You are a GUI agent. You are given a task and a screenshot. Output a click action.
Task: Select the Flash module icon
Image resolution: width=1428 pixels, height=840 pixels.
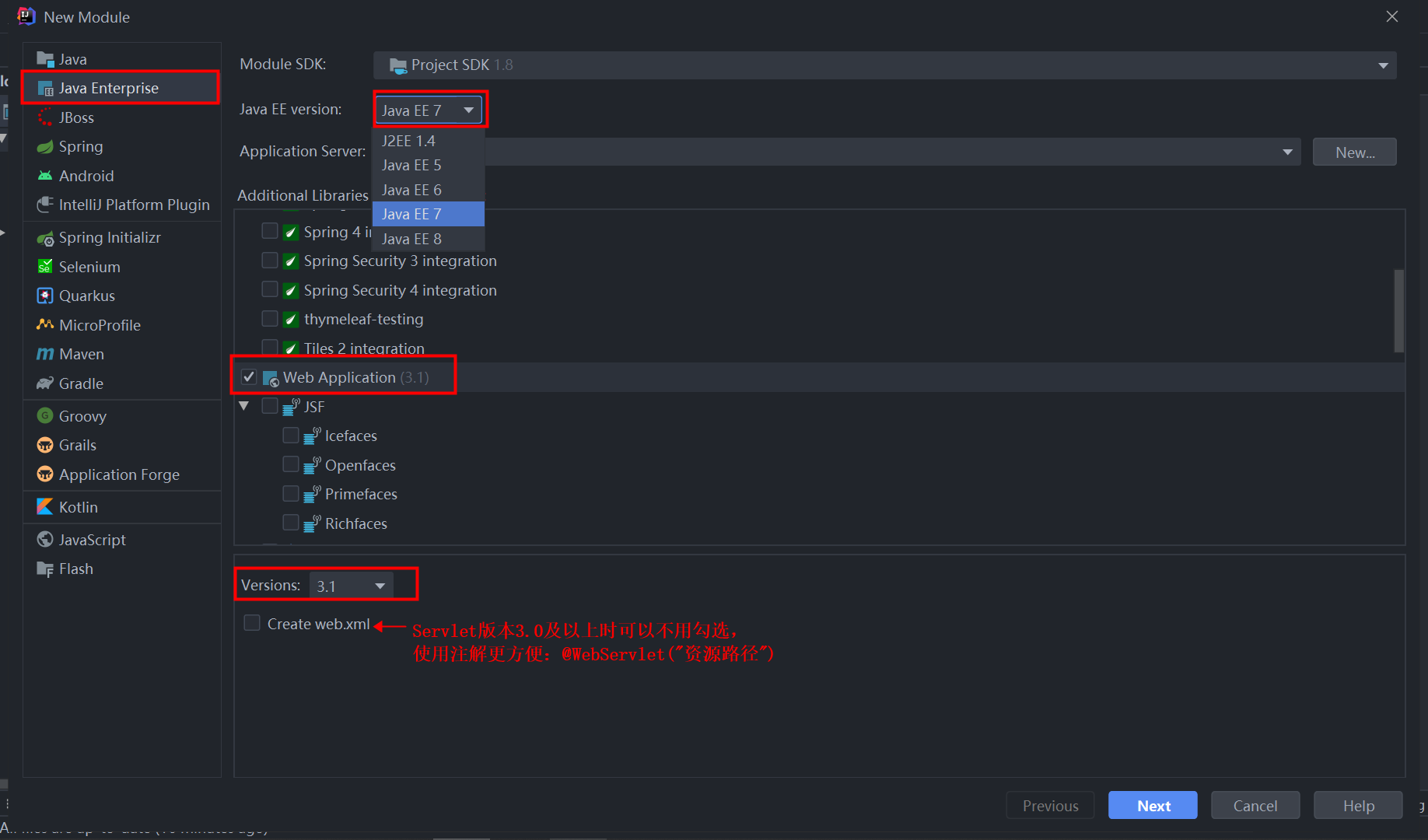pyautogui.click(x=45, y=569)
